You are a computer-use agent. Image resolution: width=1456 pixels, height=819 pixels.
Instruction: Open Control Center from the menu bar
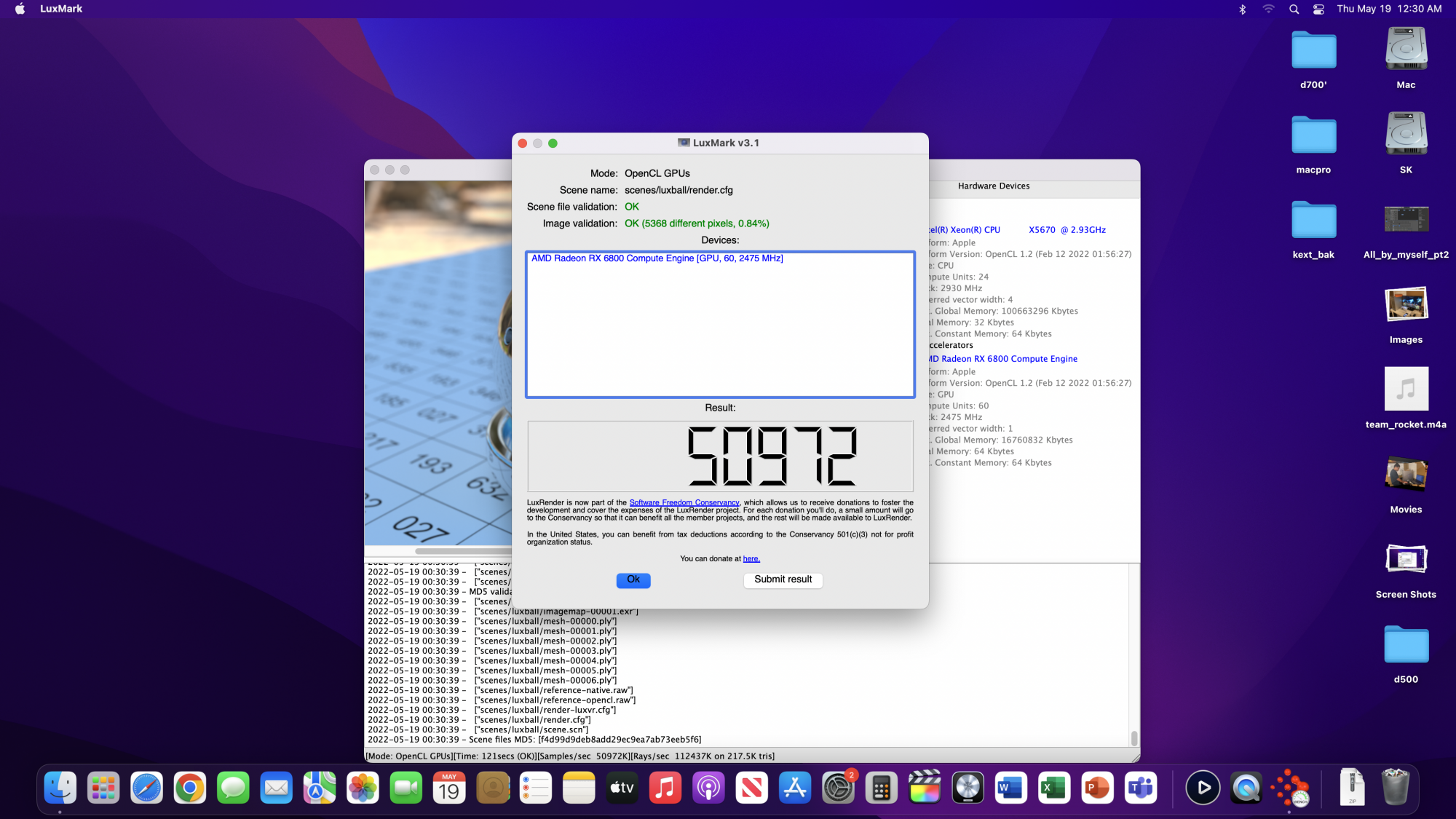click(x=1318, y=9)
